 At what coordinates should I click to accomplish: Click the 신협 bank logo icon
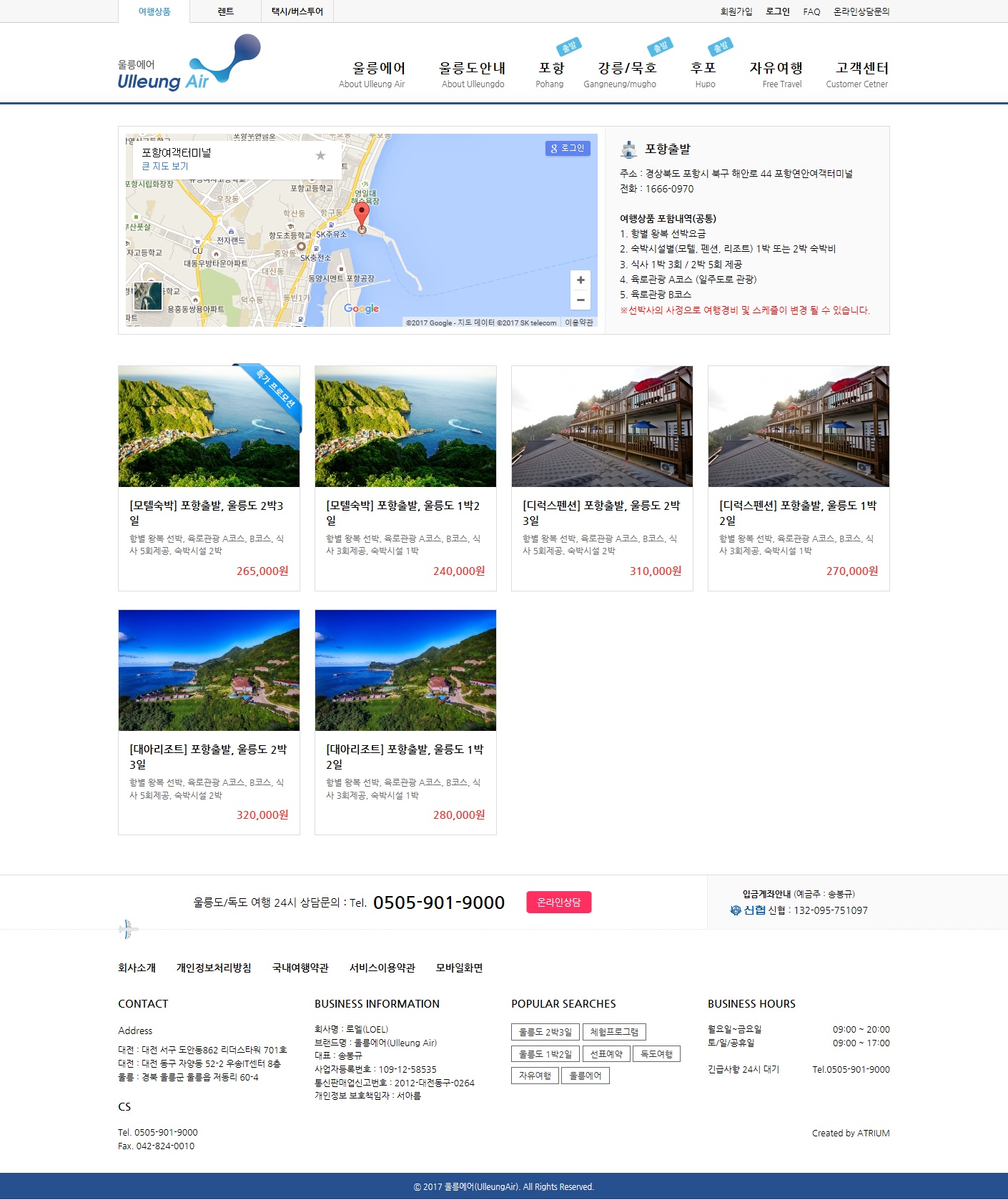click(748, 910)
